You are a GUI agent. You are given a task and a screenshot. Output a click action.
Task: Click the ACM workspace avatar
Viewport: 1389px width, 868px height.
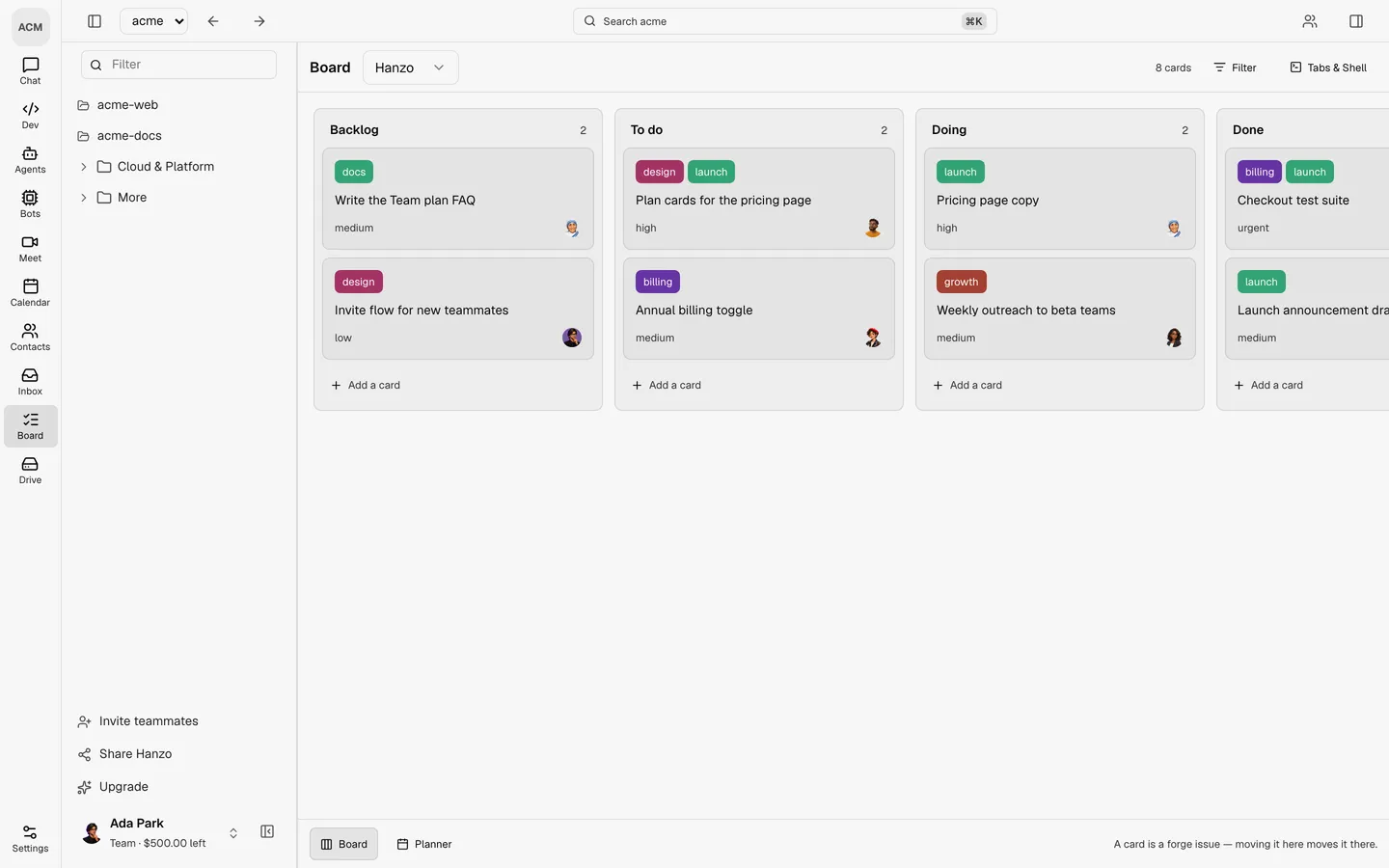point(31,27)
